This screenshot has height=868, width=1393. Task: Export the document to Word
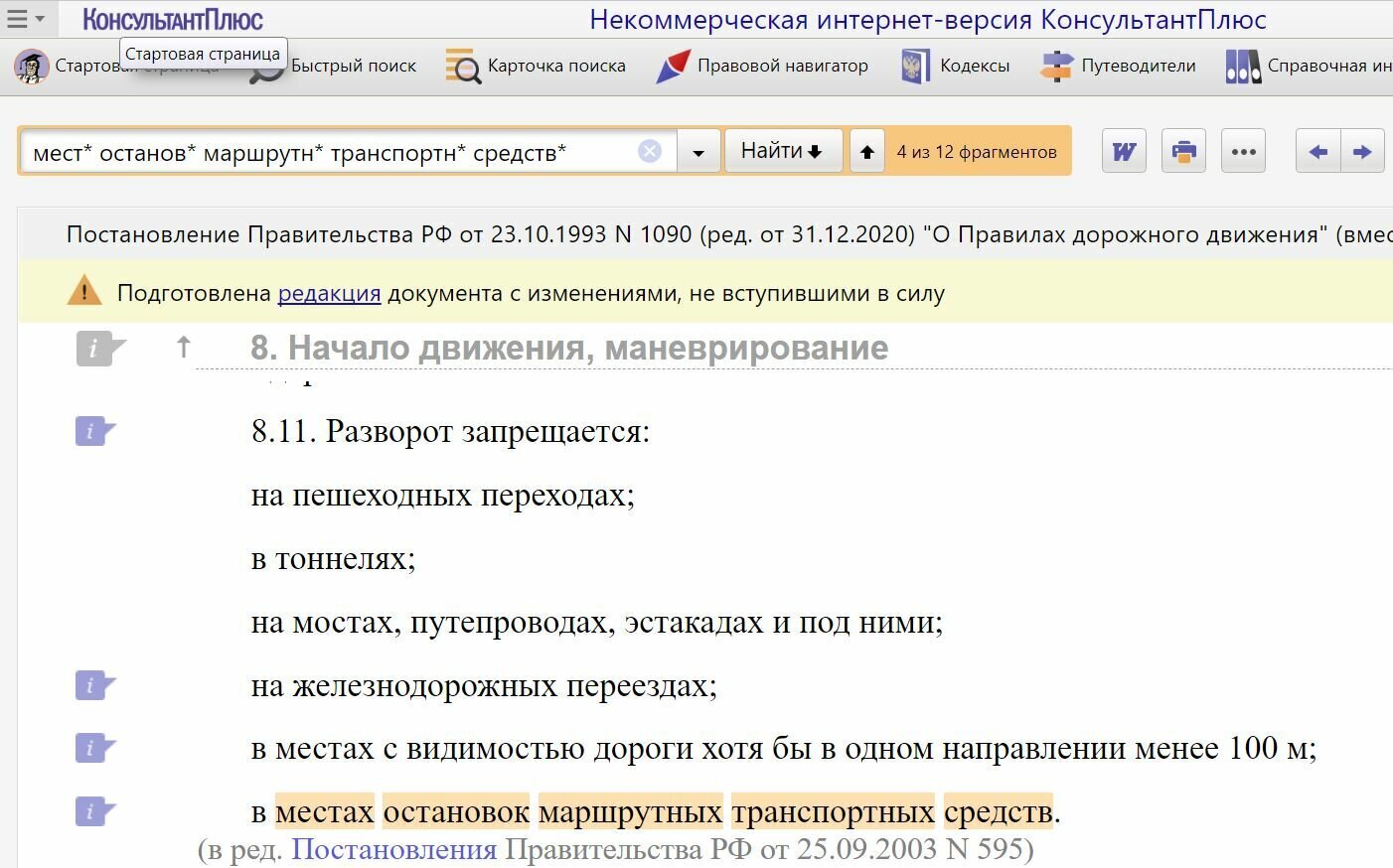coord(1124,152)
